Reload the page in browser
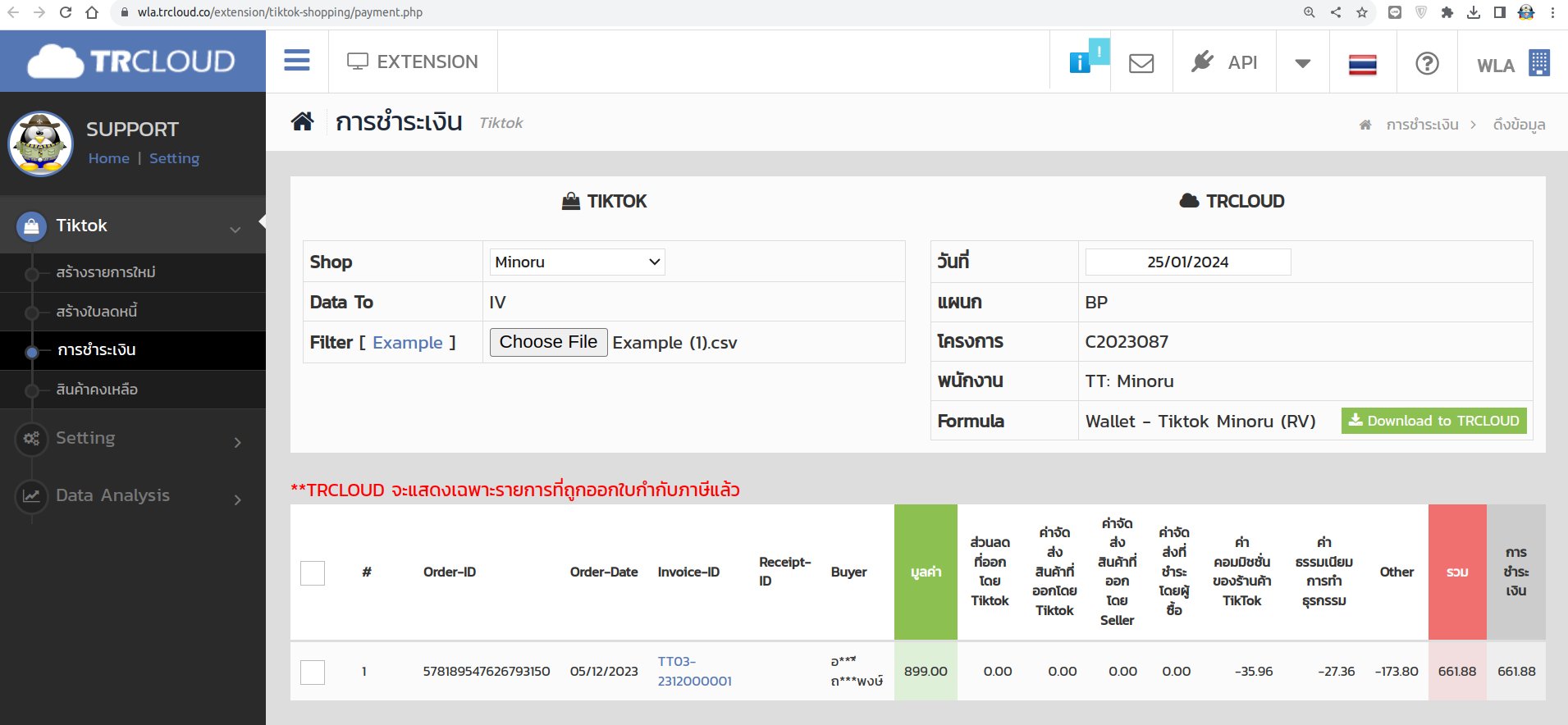 pos(66,12)
